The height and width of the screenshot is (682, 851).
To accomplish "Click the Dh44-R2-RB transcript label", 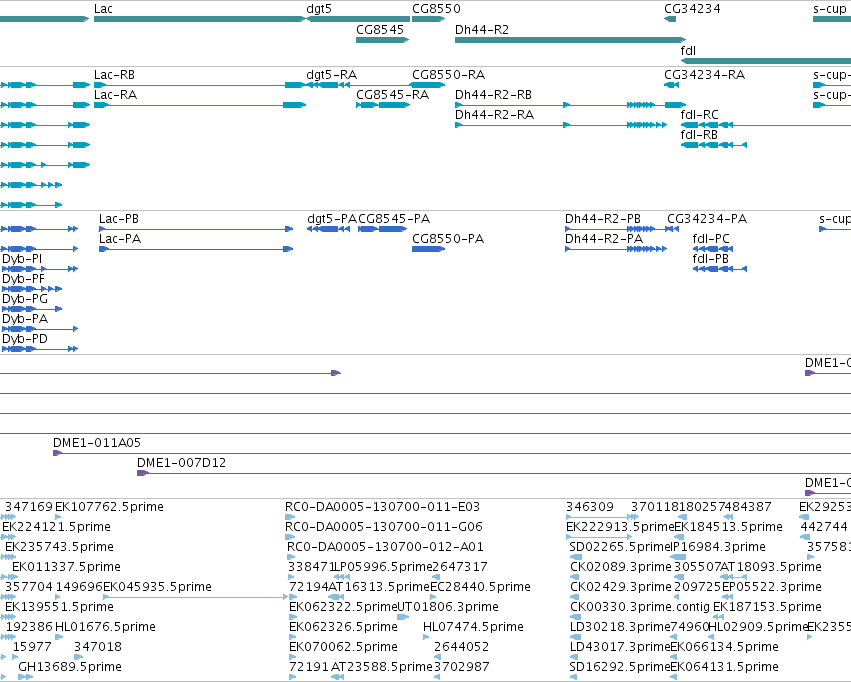I will coord(493,95).
